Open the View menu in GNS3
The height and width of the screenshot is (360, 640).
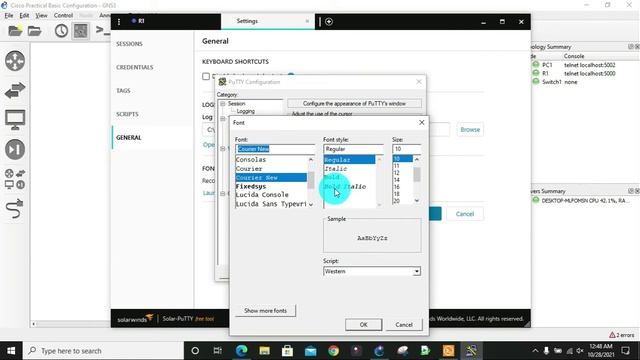pos(41,16)
